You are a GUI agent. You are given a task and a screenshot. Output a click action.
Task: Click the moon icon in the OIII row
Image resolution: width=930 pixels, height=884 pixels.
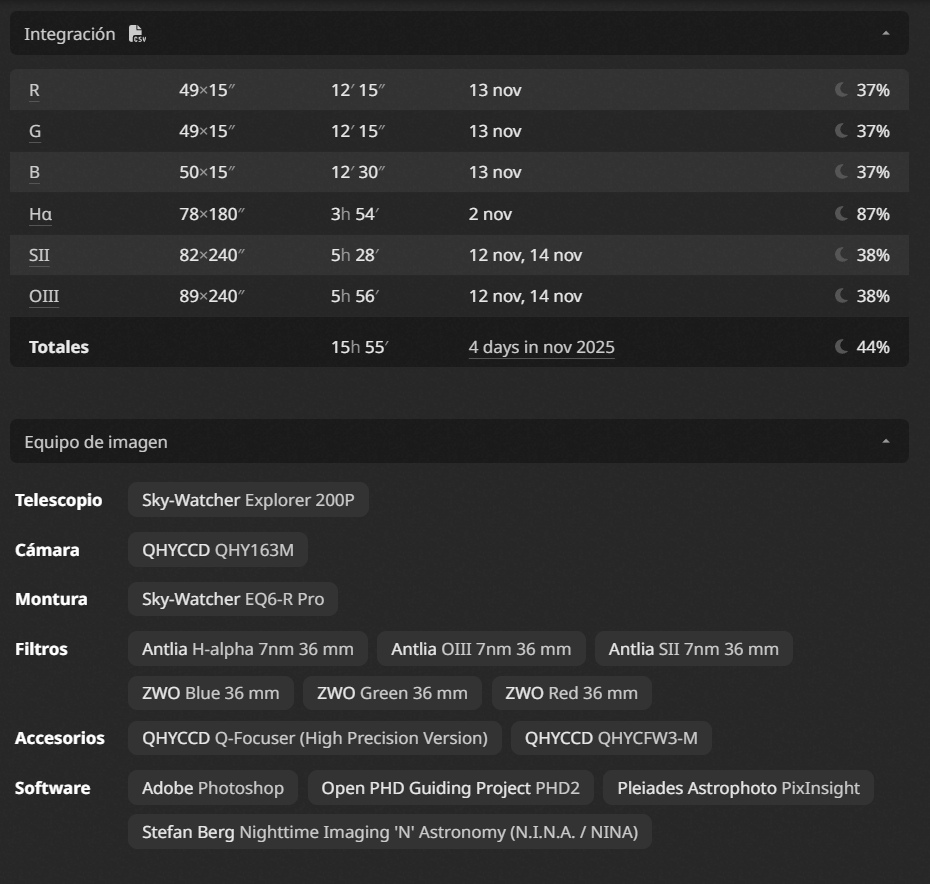tap(841, 295)
